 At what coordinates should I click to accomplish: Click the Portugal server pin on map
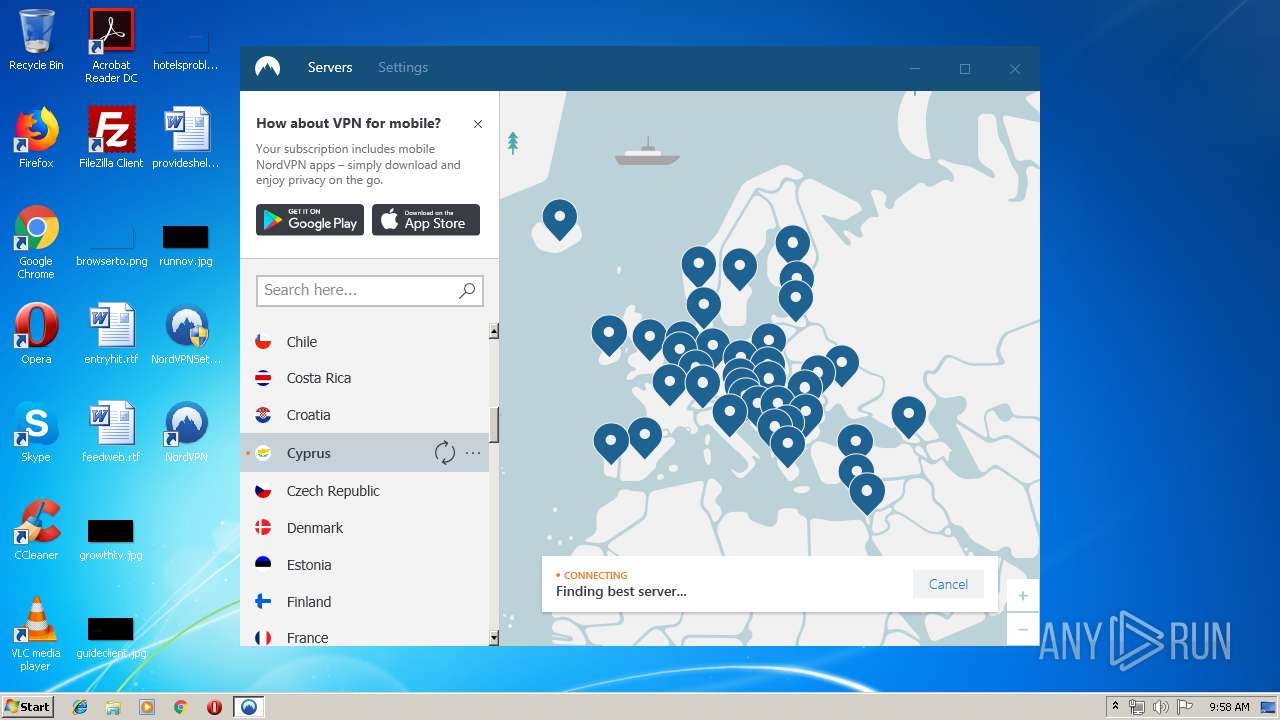point(611,442)
